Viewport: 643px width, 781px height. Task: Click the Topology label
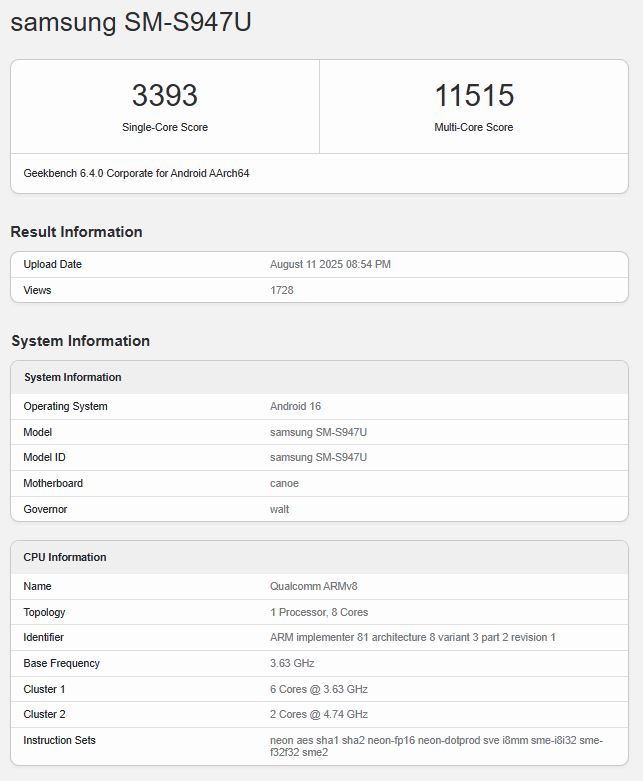44,612
